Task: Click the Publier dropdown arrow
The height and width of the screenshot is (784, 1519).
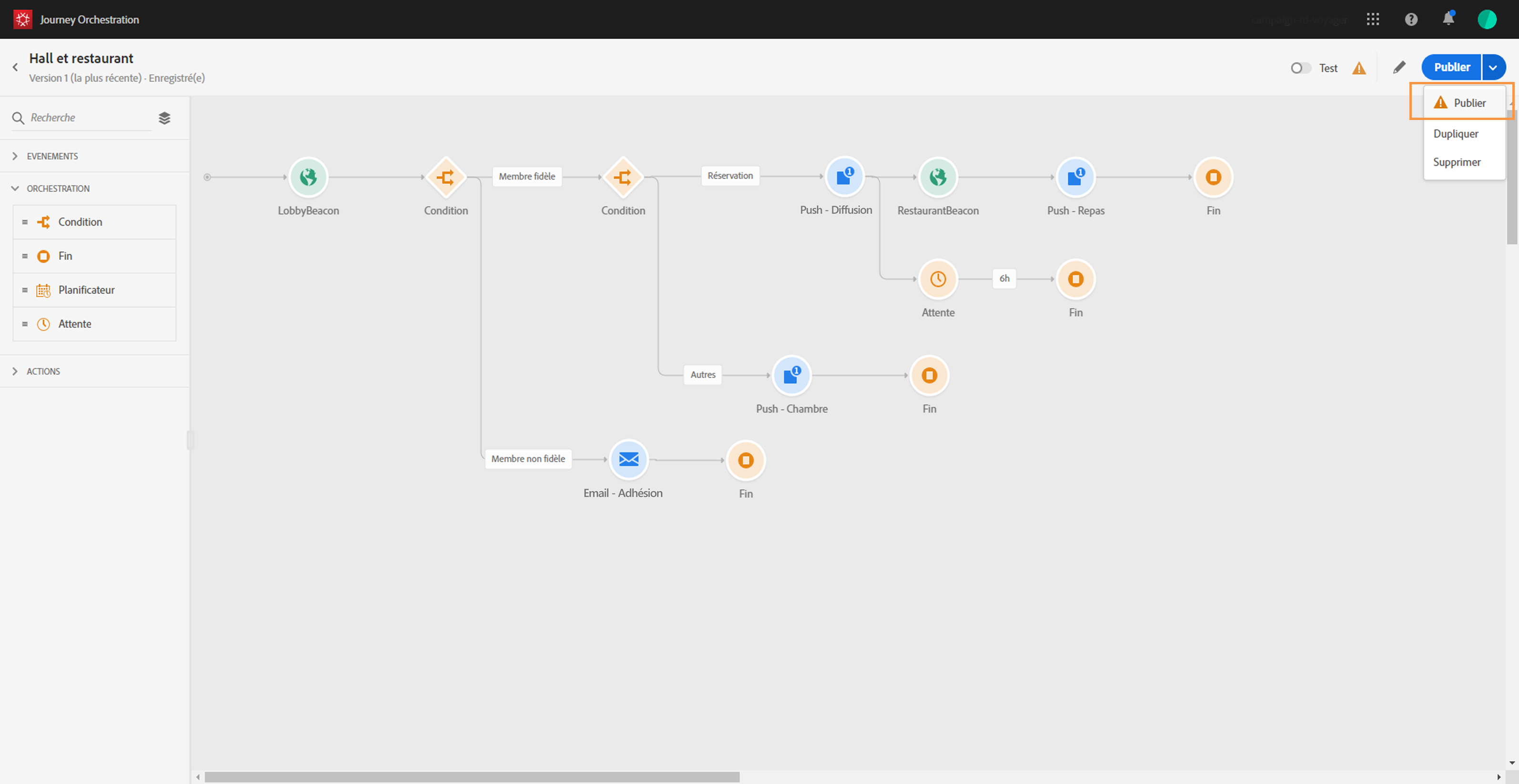Action: [1493, 68]
